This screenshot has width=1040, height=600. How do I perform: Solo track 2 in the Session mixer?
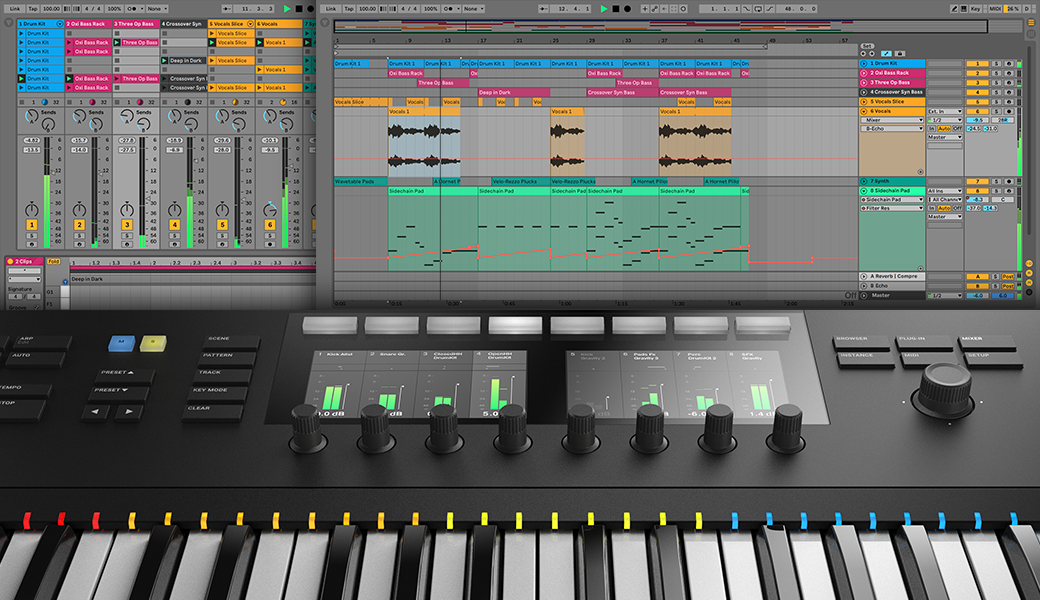[79, 235]
